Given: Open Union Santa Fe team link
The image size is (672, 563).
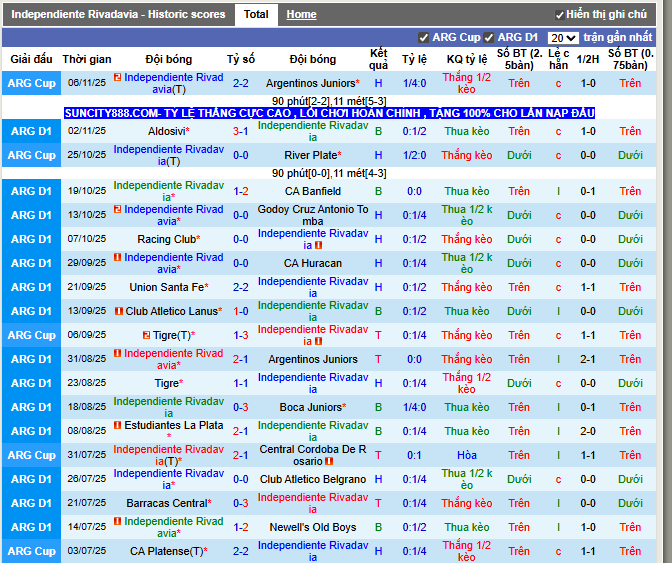Looking at the screenshot, I should click(168, 287).
